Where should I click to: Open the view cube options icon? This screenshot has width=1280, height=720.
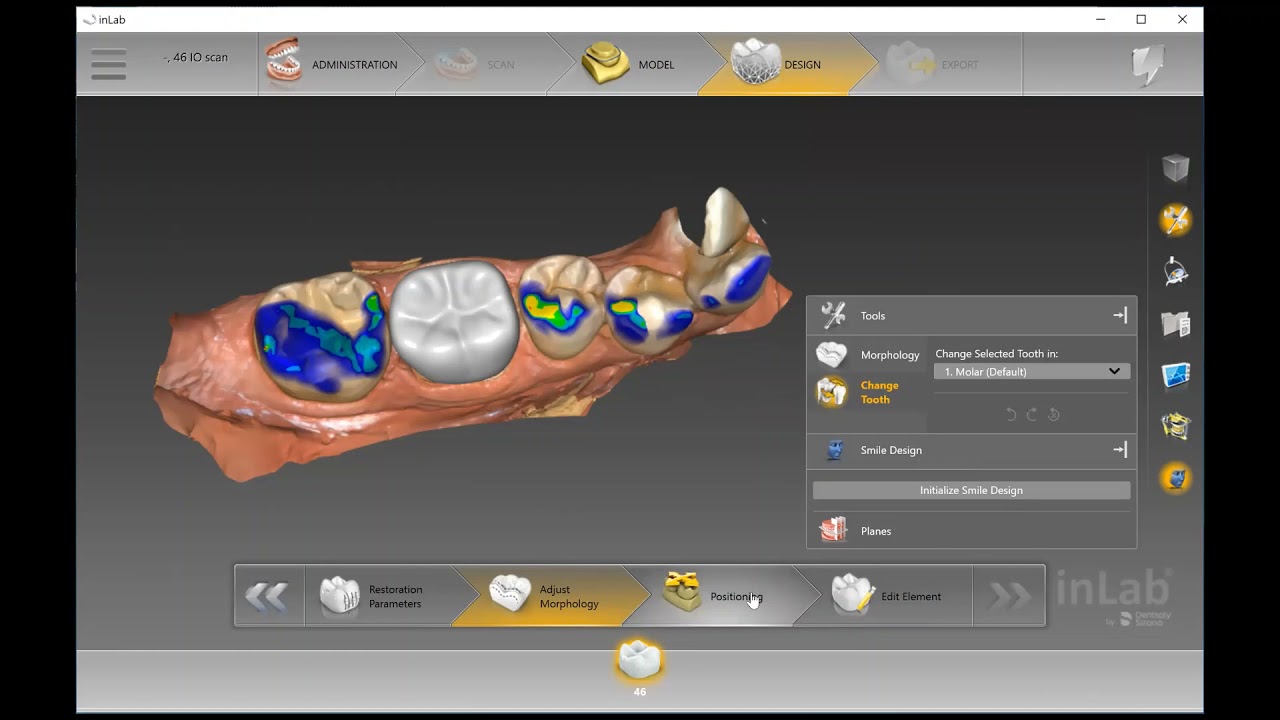point(1176,168)
